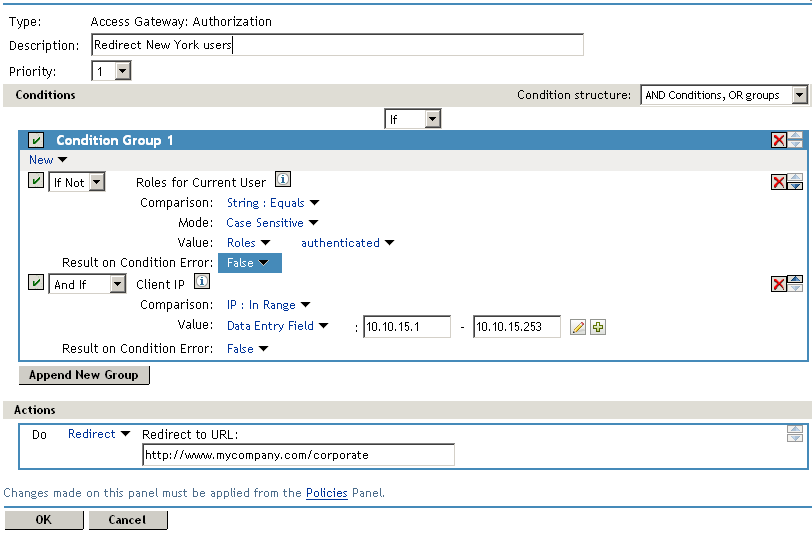
Task: Click the Append New Group button
Action: (x=85, y=375)
